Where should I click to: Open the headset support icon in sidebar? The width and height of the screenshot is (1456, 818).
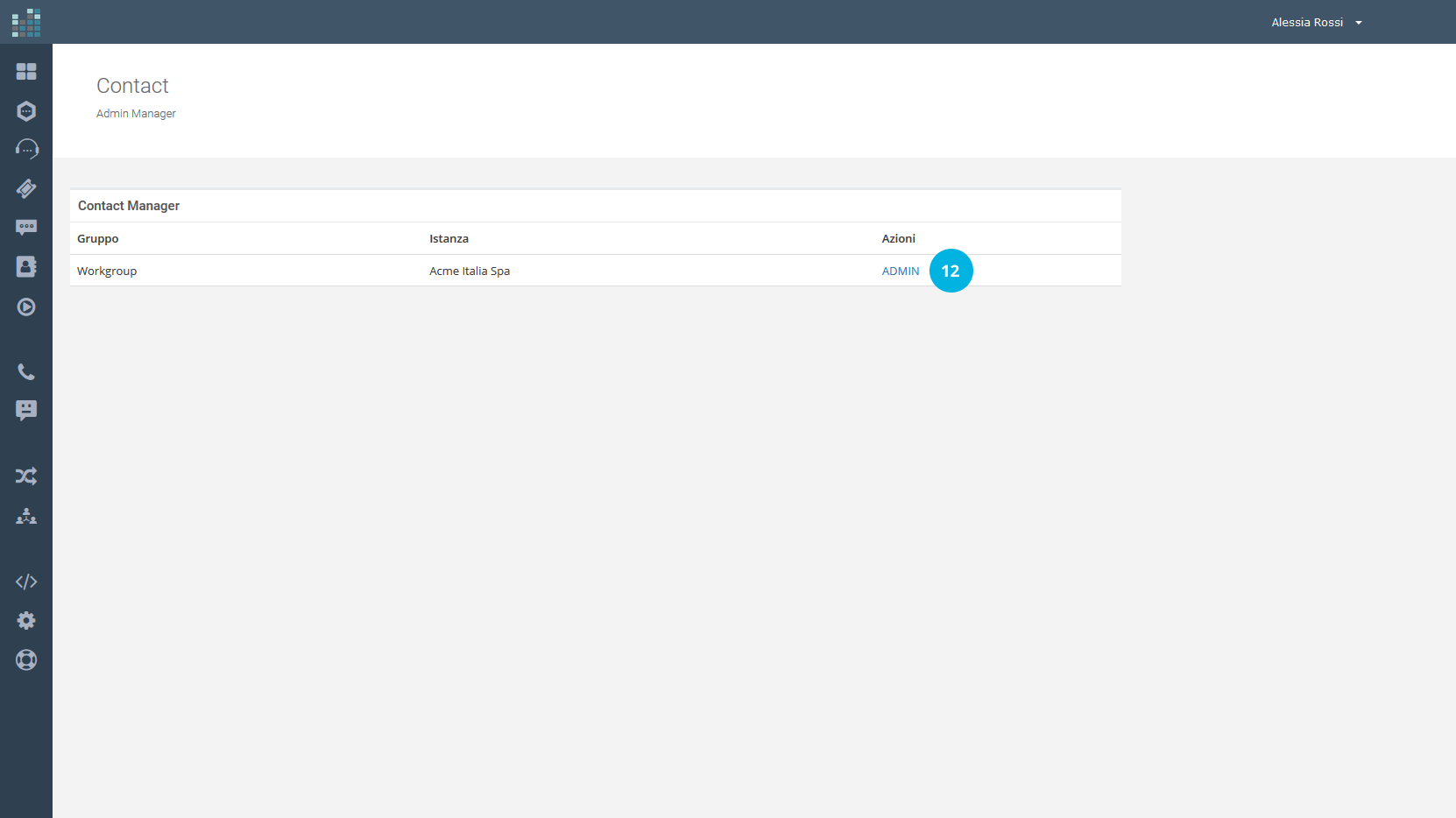(26, 149)
